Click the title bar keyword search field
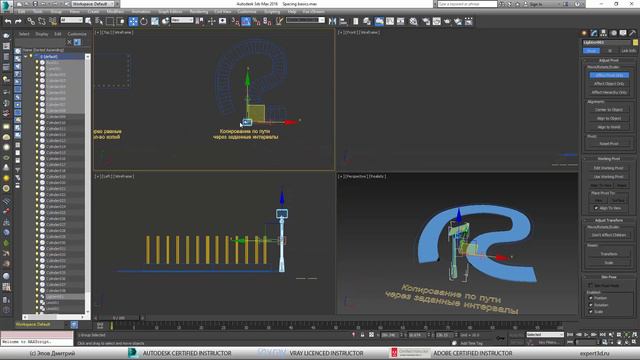The height and width of the screenshot is (360, 640). (x=467, y=4)
